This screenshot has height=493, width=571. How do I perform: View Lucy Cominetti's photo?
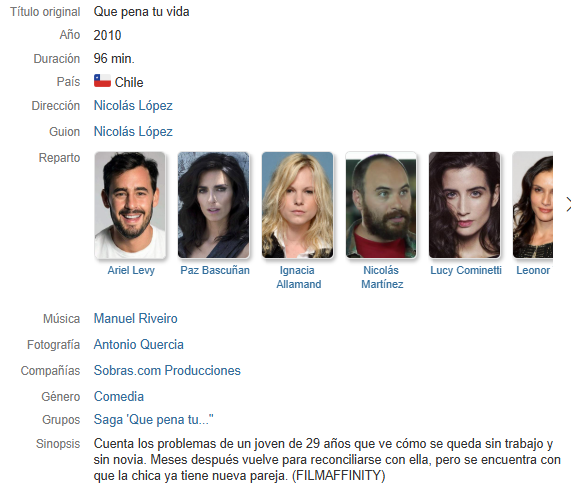464,205
